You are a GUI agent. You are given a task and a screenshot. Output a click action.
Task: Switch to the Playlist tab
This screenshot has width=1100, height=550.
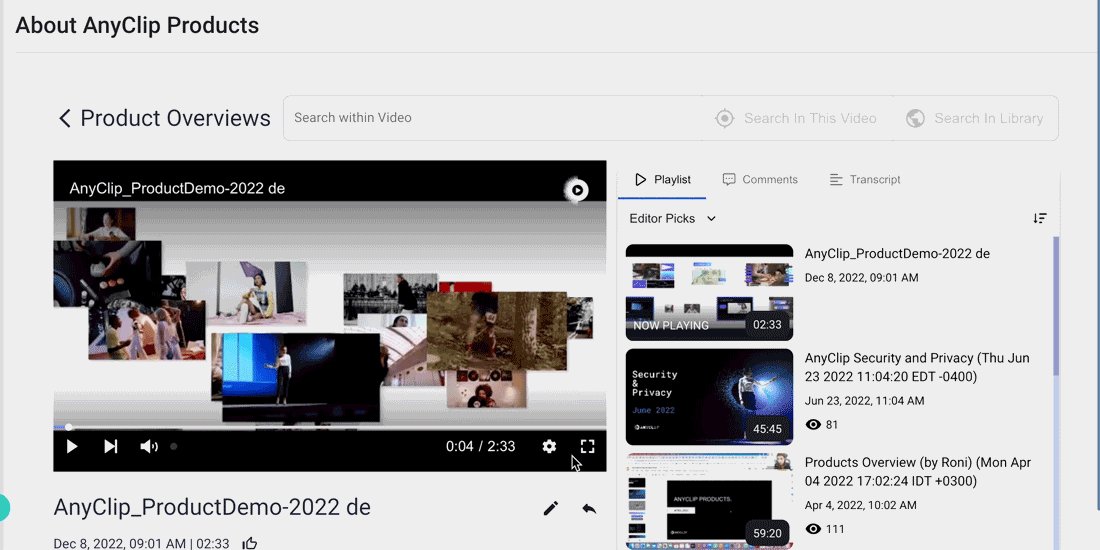coord(662,180)
